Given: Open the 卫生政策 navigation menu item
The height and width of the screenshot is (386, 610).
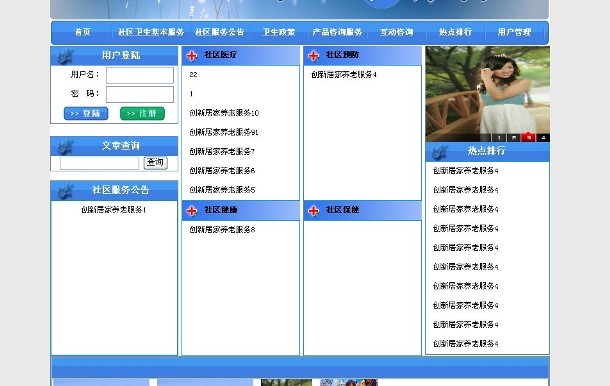Looking at the screenshot, I should [279, 32].
